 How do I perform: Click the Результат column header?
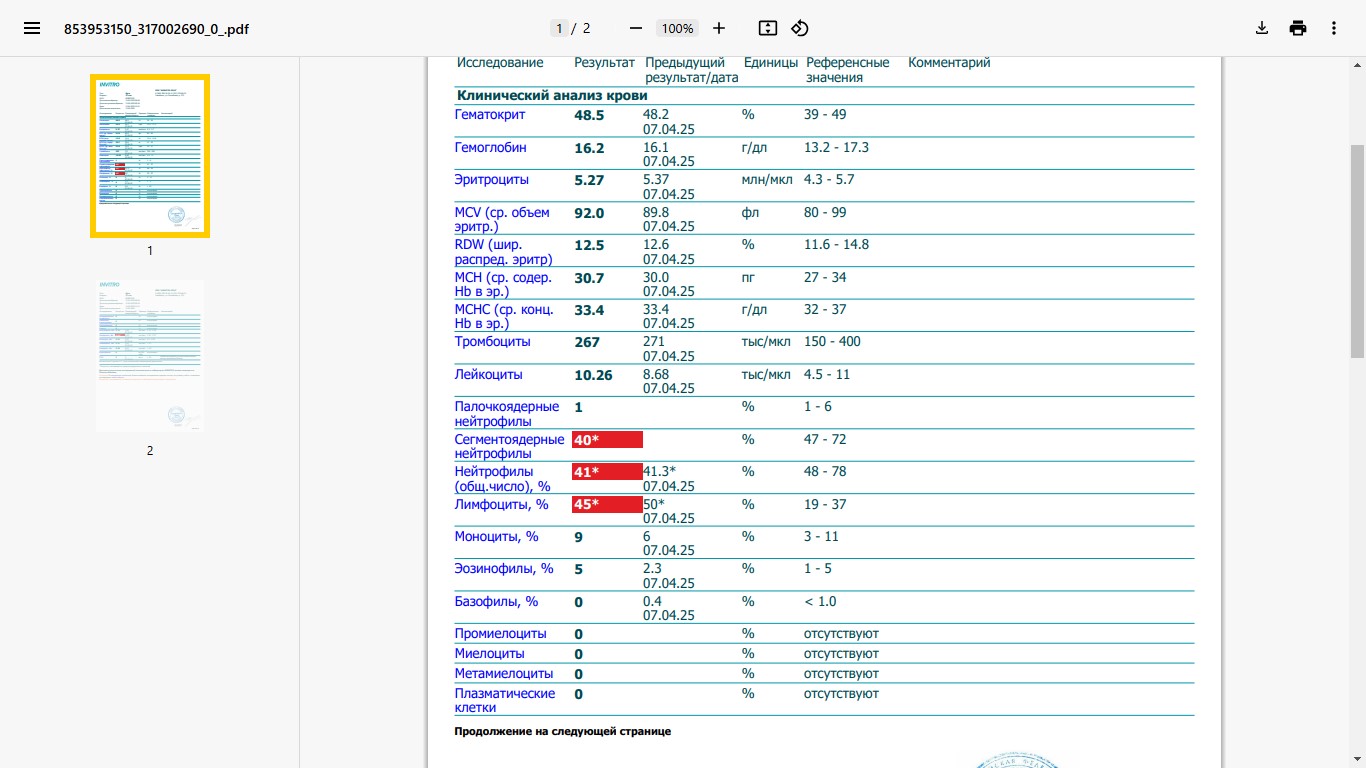(604, 63)
